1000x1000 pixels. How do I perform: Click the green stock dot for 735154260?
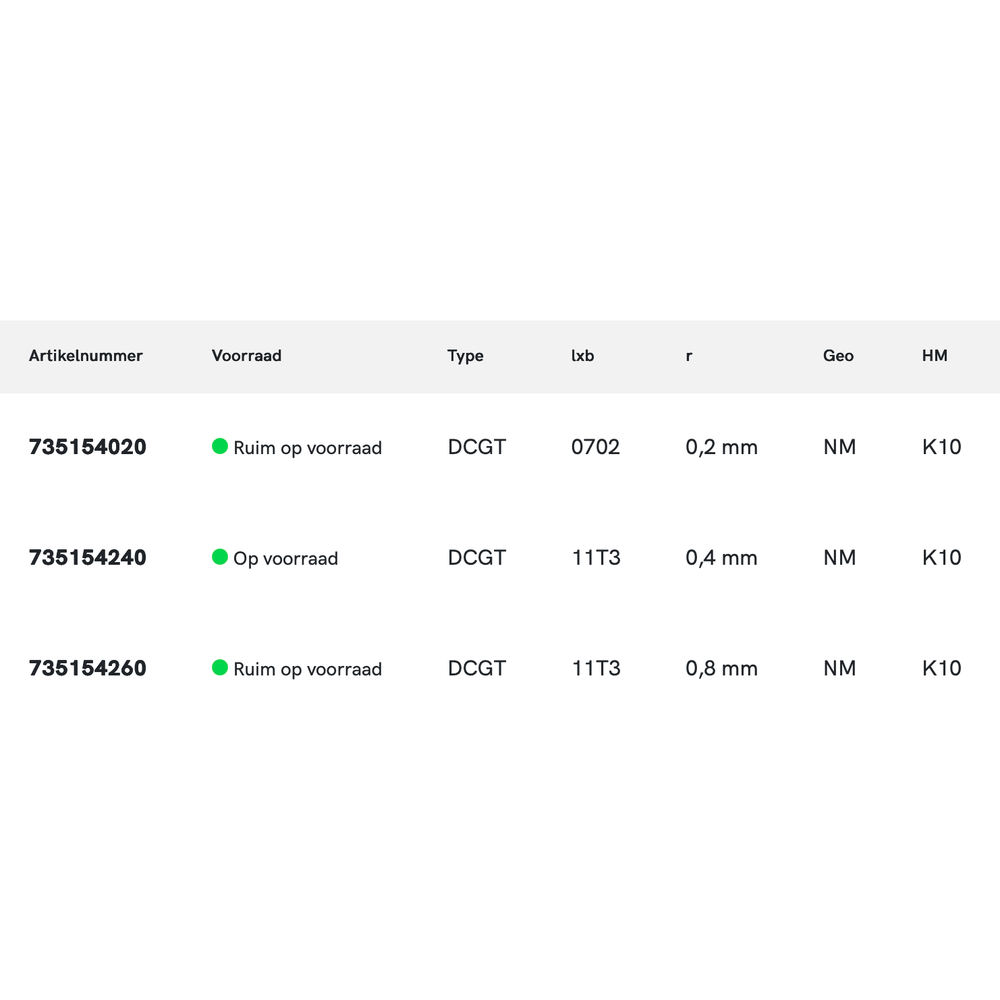pos(220,667)
